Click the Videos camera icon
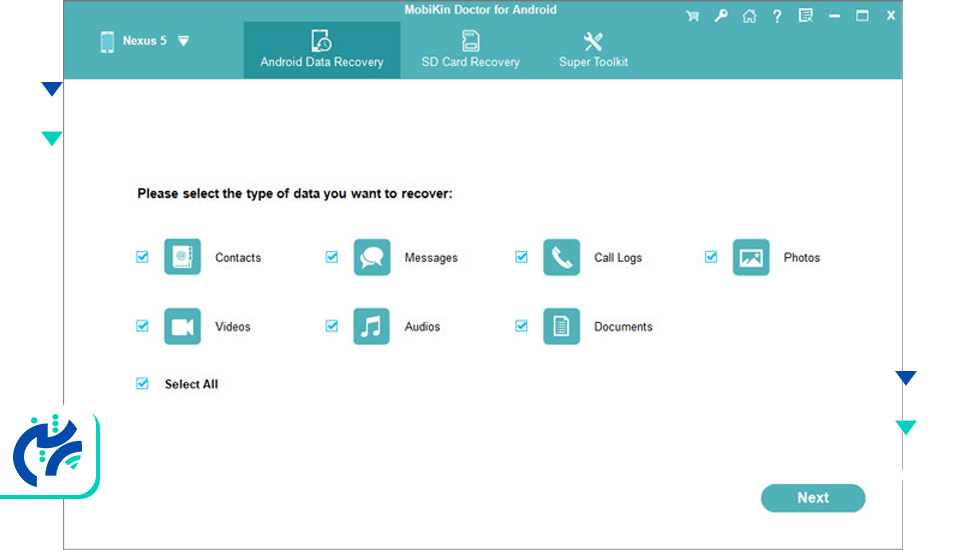The image size is (967, 550). click(x=183, y=326)
